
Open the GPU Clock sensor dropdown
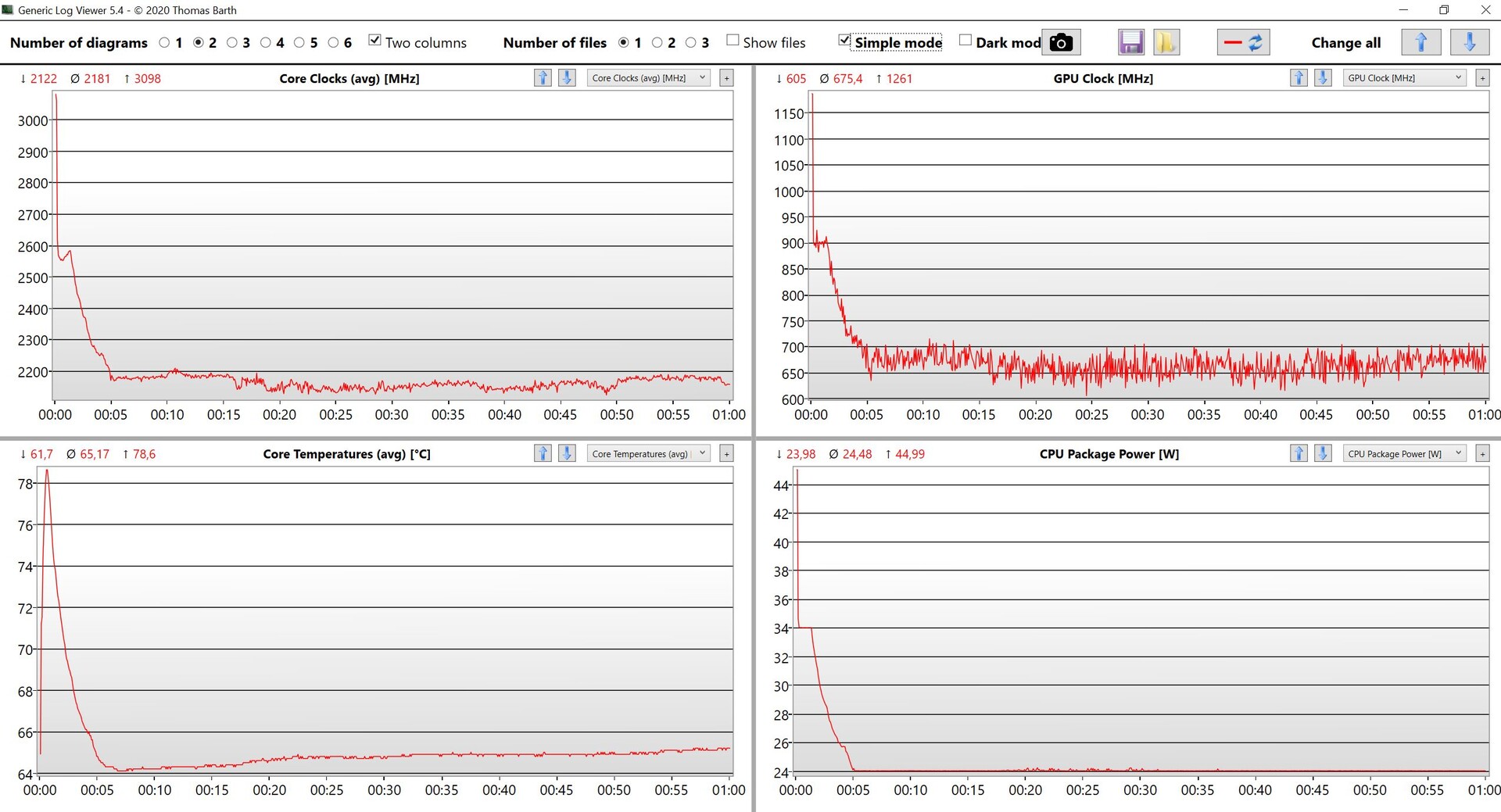[1404, 78]
